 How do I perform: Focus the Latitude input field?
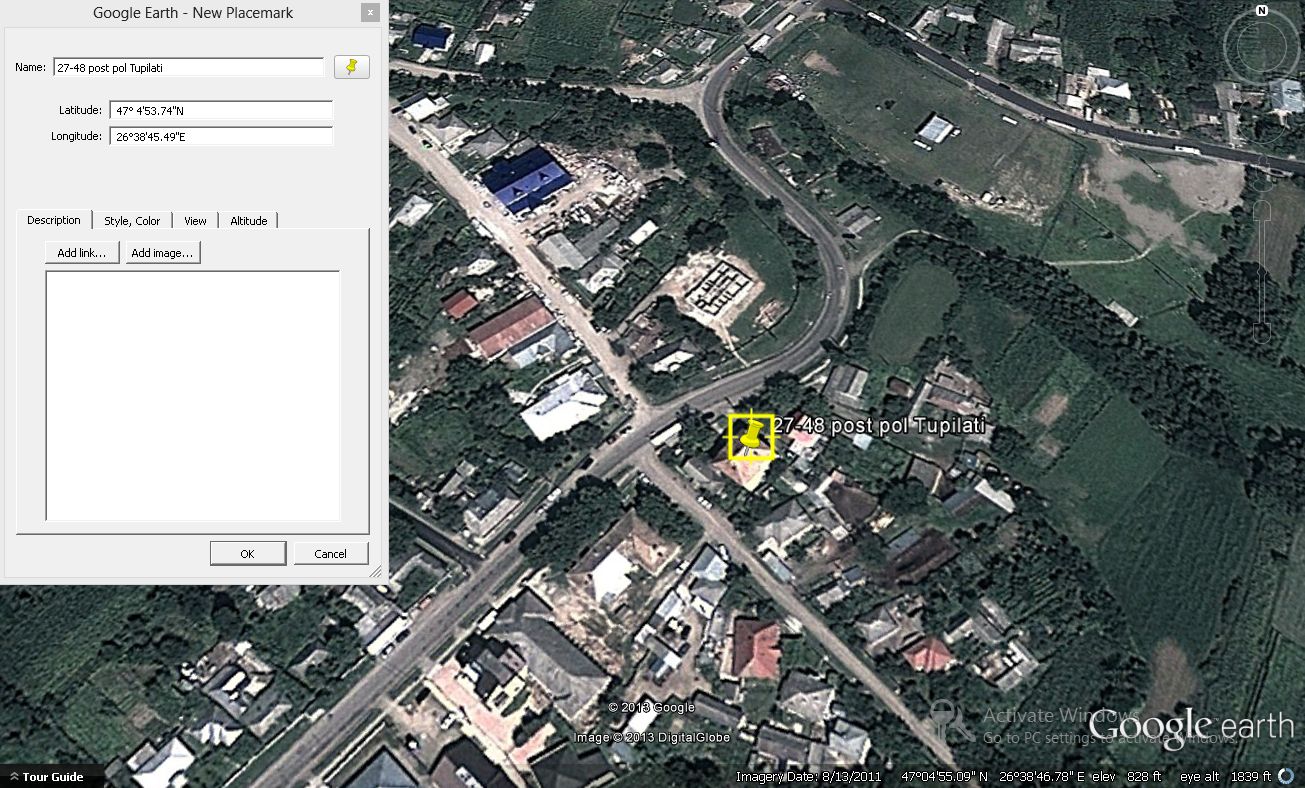coord(221,110)
